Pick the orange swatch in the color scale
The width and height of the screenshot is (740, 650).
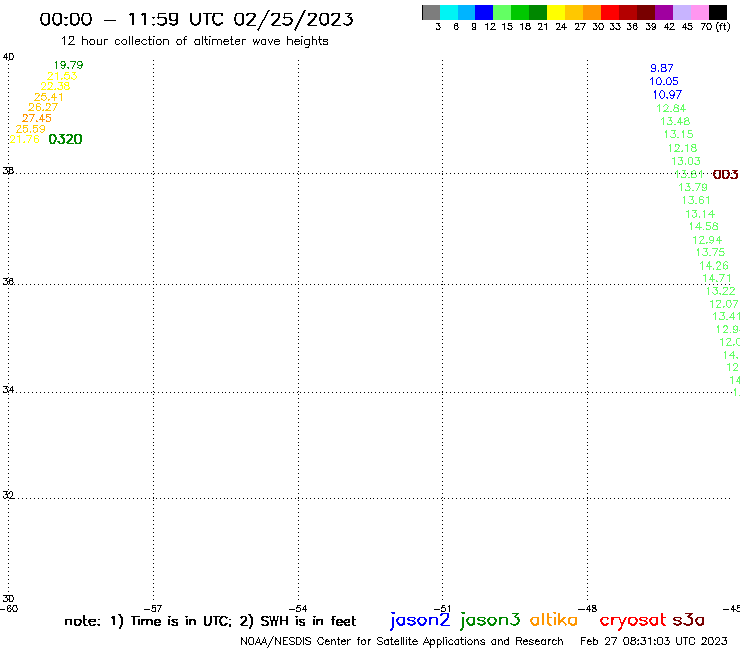pyautogui.click(x=592, y=12)
